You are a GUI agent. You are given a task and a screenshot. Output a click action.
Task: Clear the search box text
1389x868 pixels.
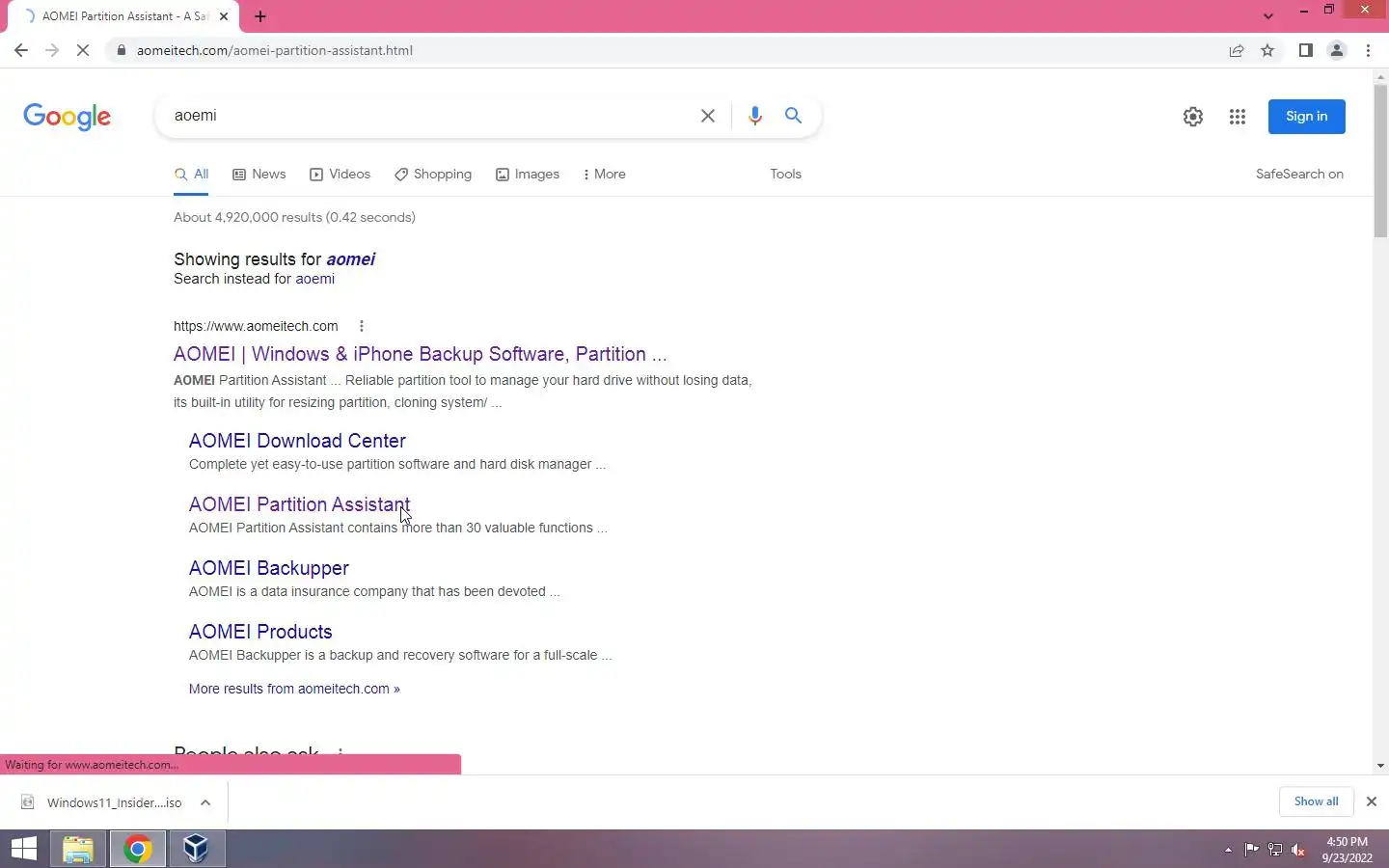[707, 116]
